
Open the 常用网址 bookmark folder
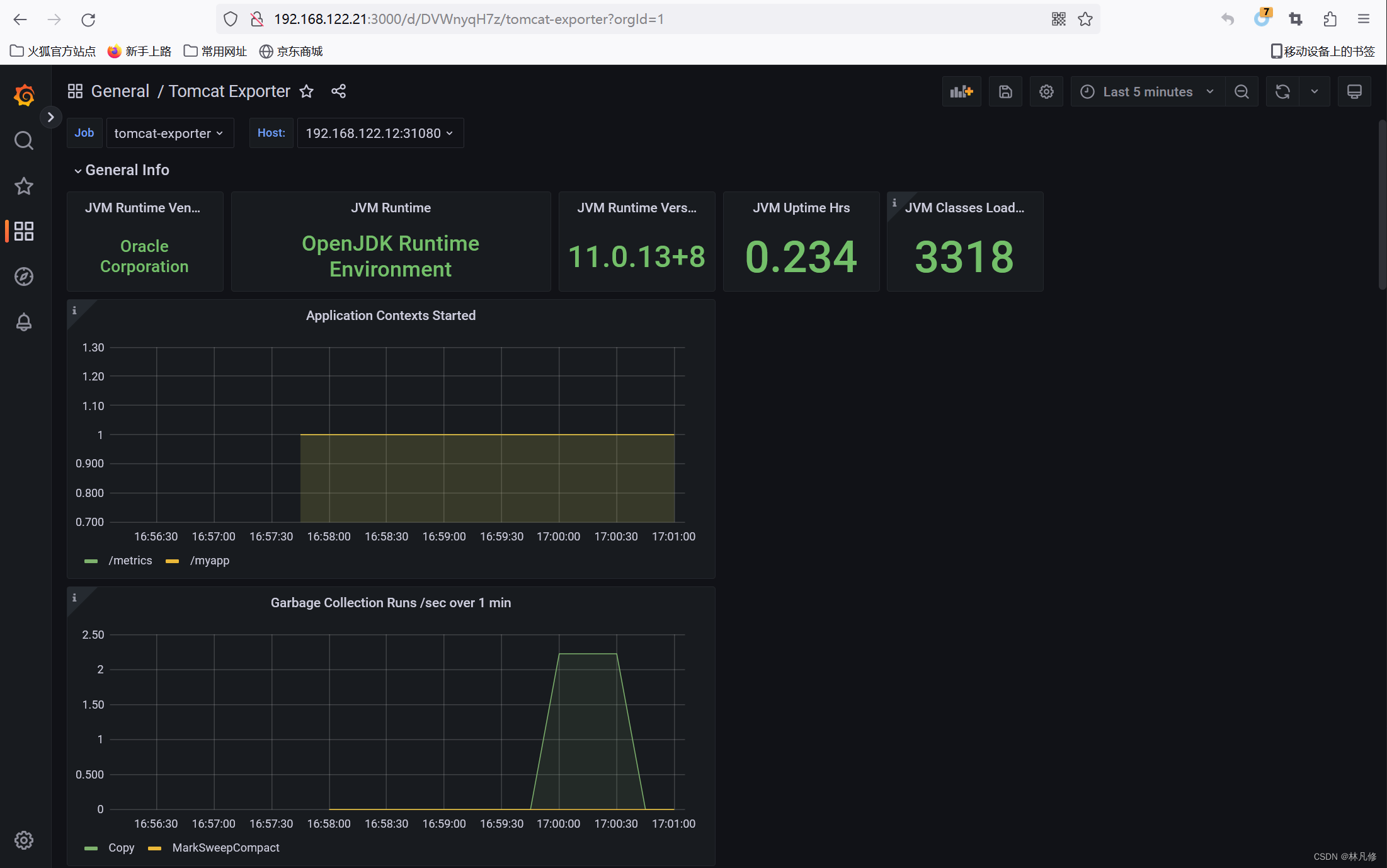pyautogui.click(x=215, y=51)
